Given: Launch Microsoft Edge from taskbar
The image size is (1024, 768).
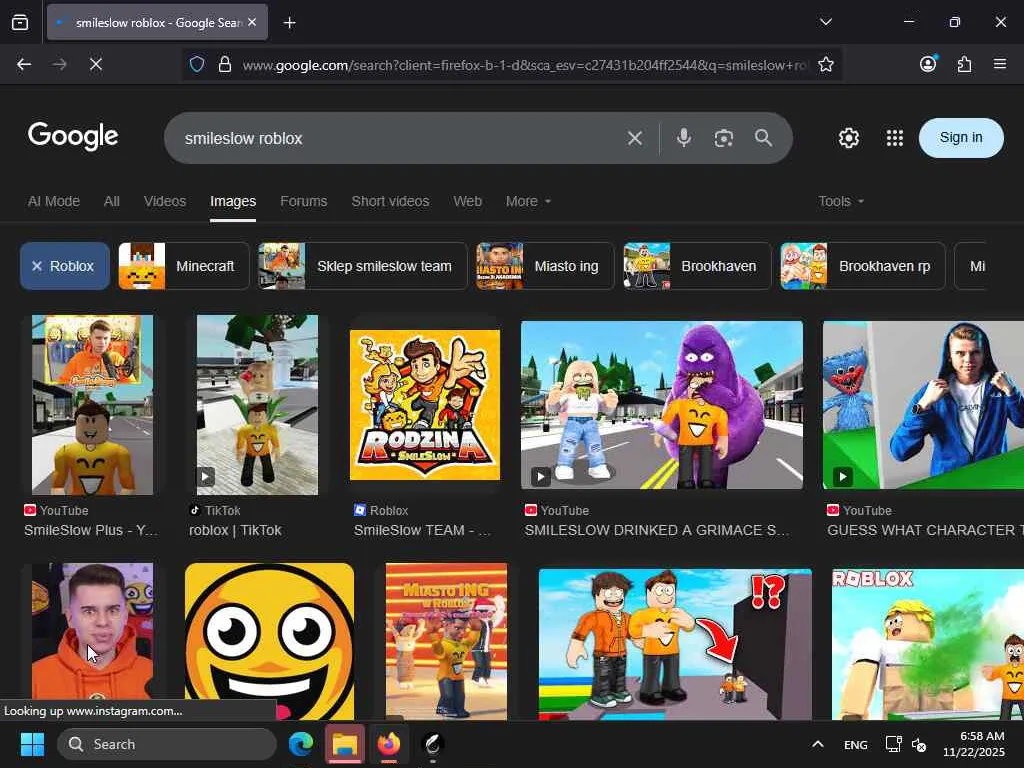Looking at the screenshot, I should coord(301,744).
